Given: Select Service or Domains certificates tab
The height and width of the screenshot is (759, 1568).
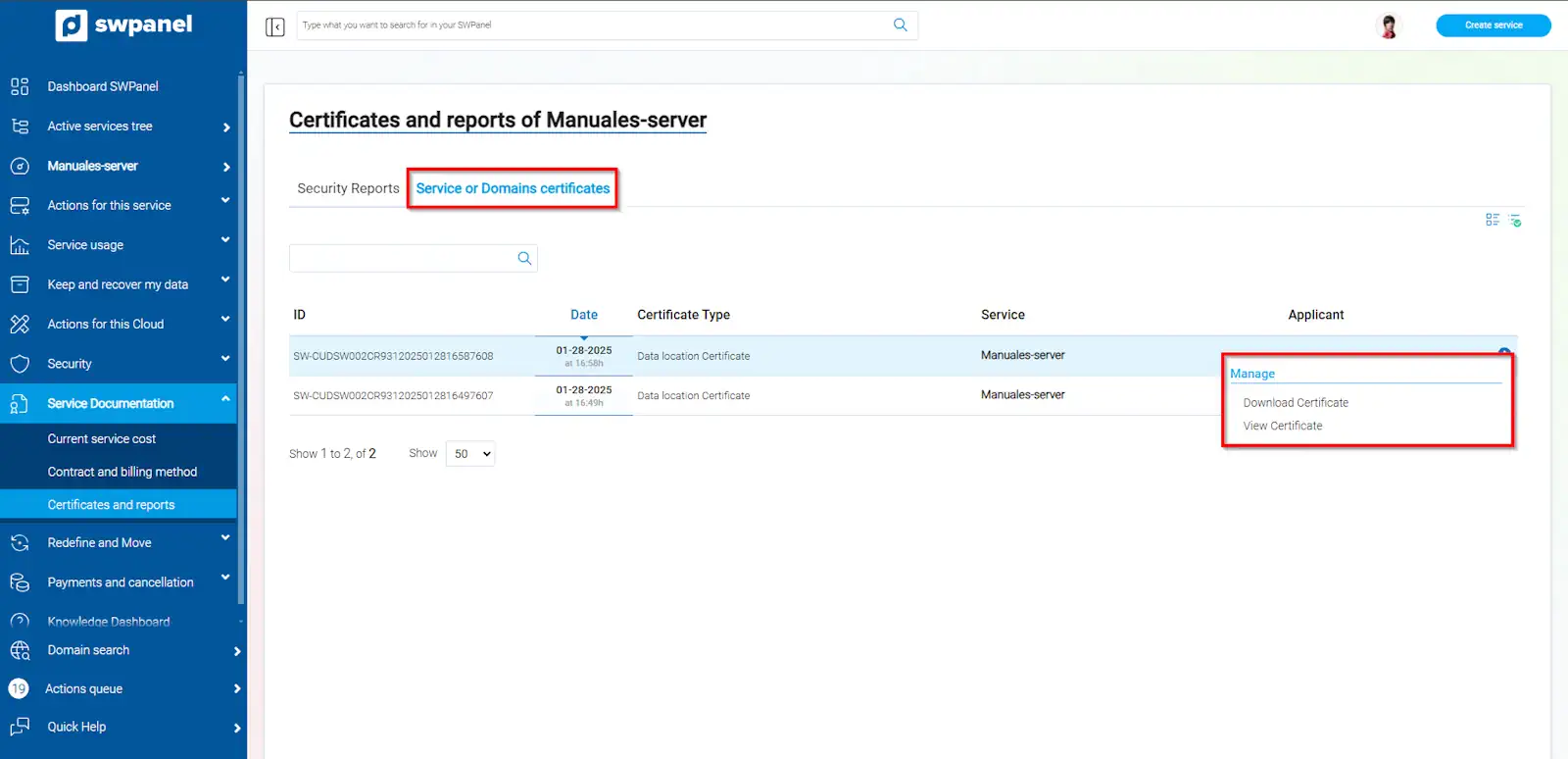Looking at the screenshot, I should (513, 188).
